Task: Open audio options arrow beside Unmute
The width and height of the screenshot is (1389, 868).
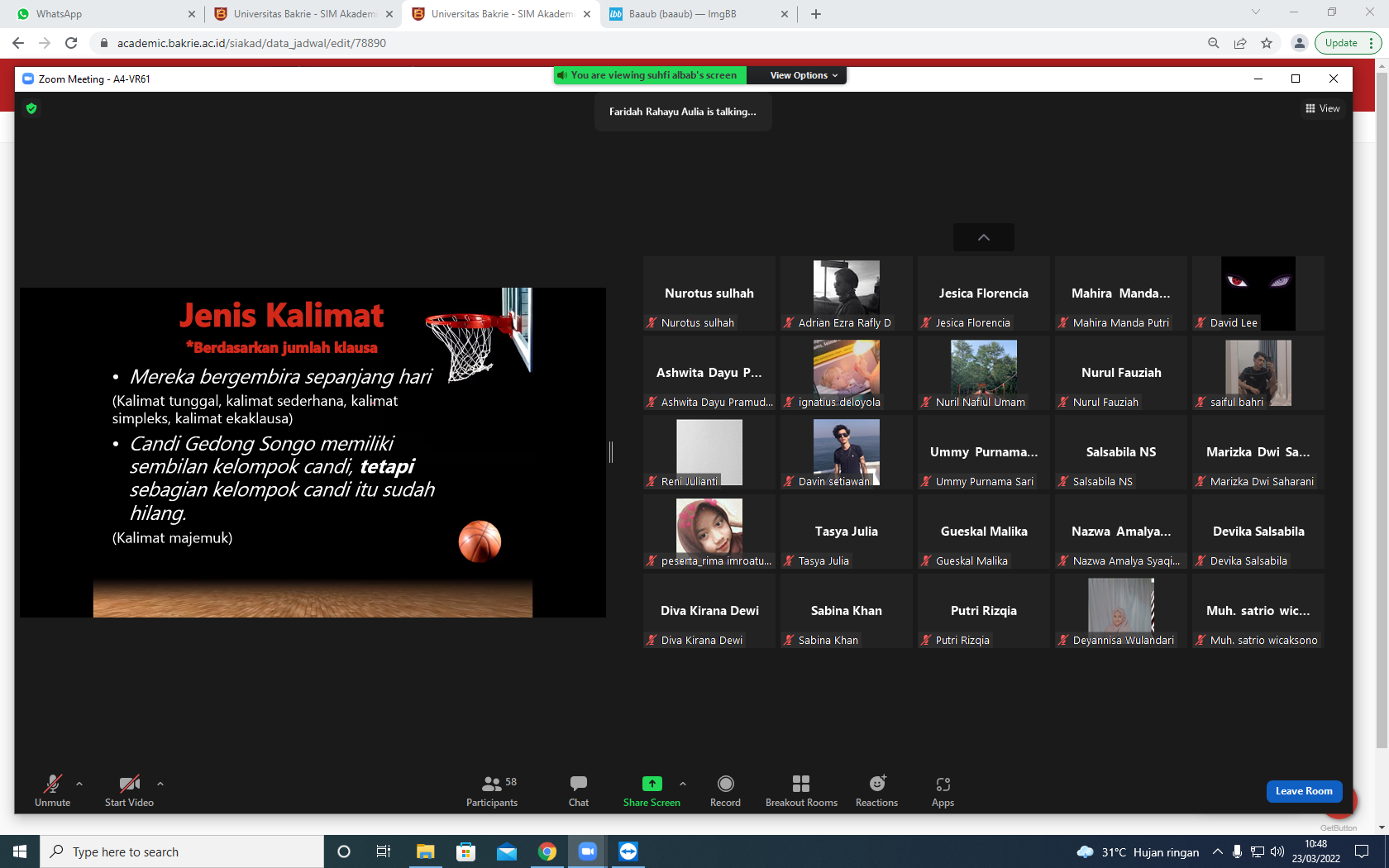Action: click(79, 783)
